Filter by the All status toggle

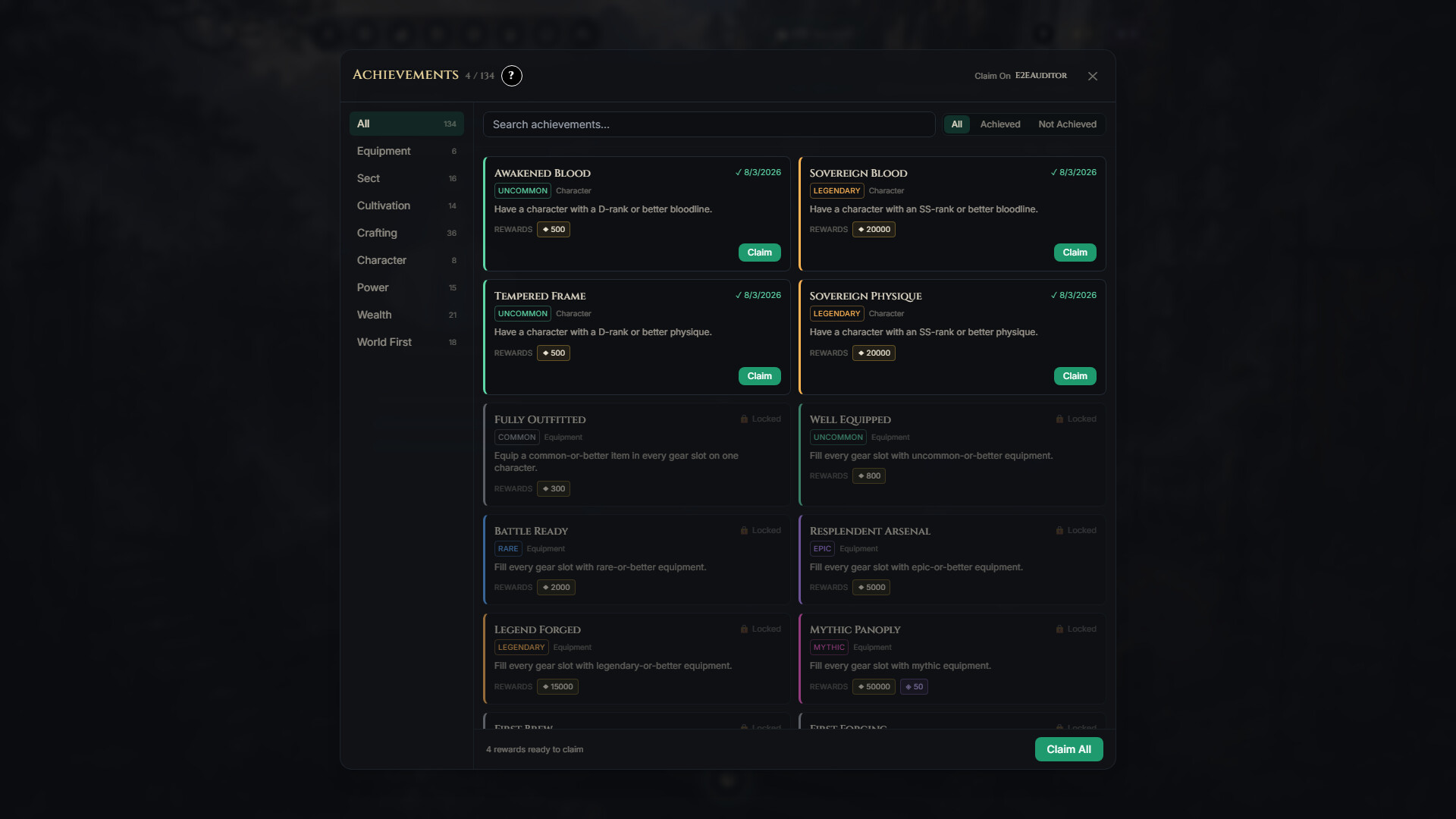click(x=957, y=124)
